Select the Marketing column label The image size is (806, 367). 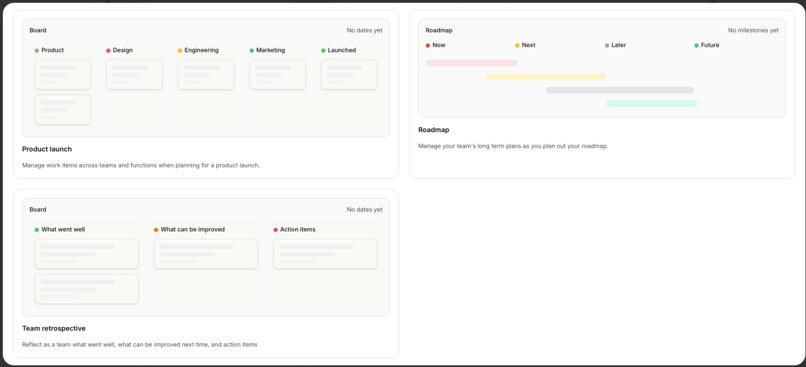[270, 50]
